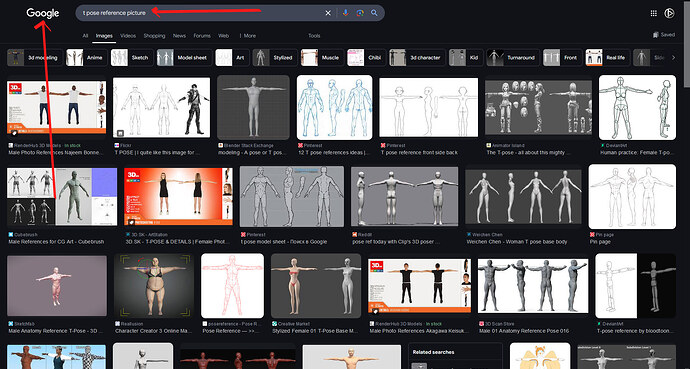Open the Google account profile avatar
690x369 pixels.
[669, 13]
